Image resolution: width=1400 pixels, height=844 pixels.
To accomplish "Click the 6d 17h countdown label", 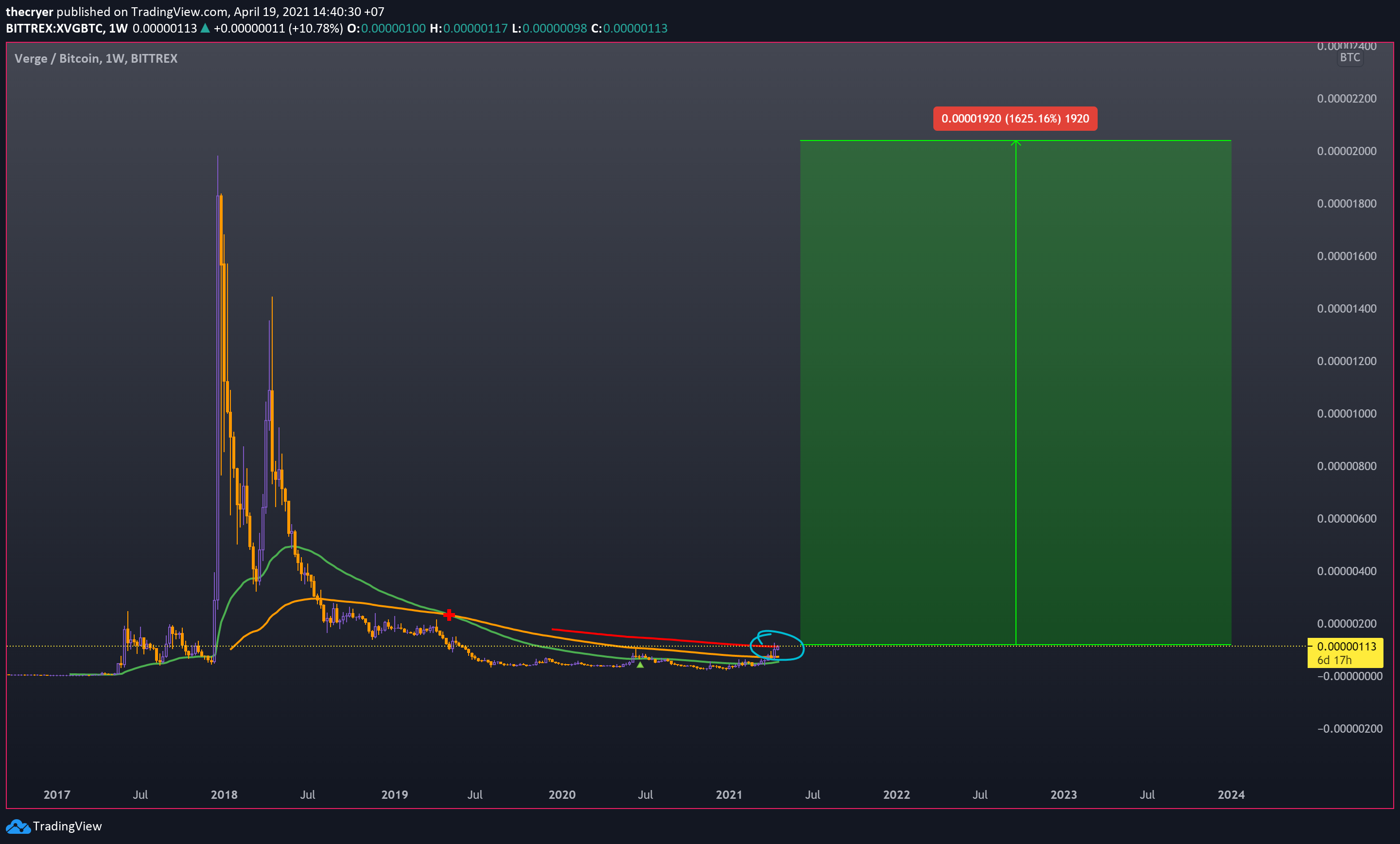I will [x=1334, y=660].
